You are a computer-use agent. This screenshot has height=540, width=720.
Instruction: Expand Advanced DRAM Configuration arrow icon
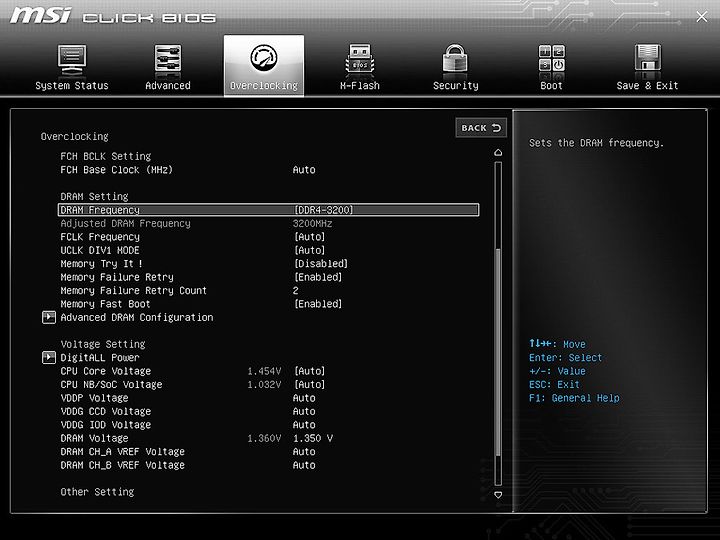(49, 317)
